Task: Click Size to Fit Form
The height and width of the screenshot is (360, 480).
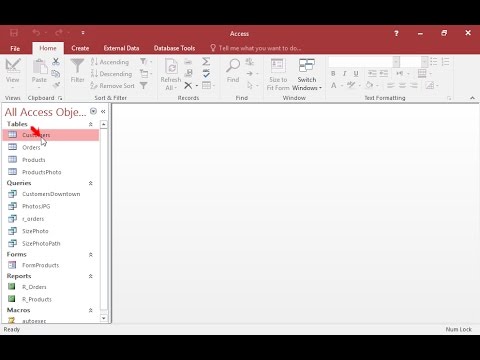Action: click(x=278, y=74)
